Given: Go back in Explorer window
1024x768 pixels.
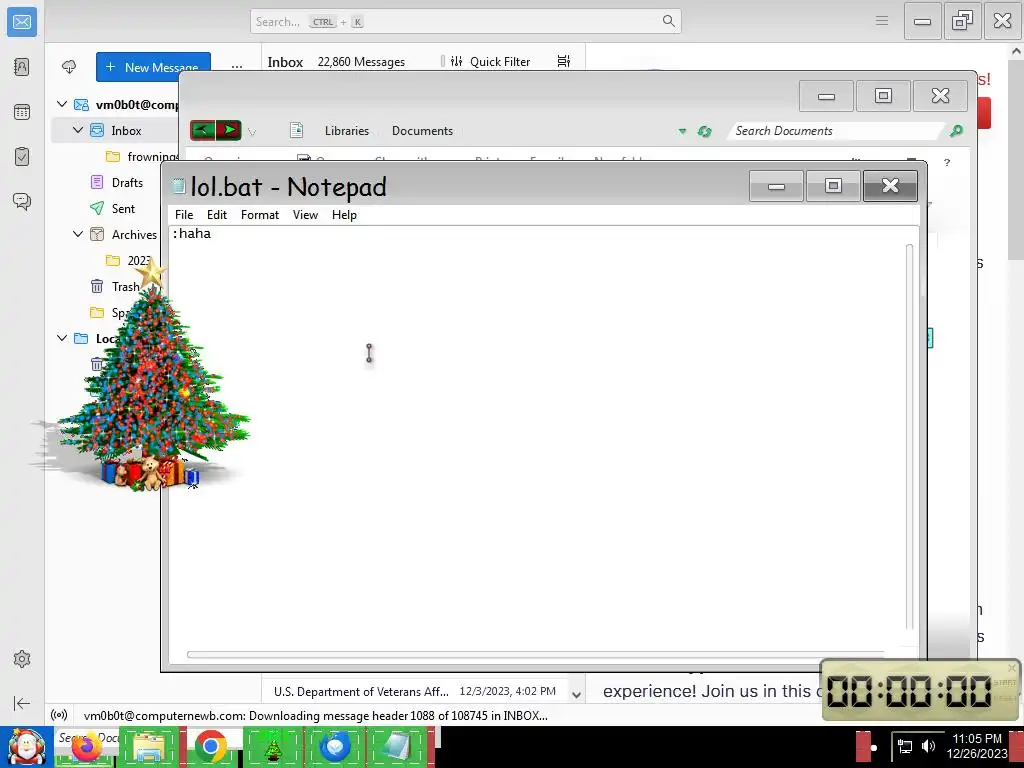Looking at the screenshot, I should pyautogui.click(x=202, y=130).
